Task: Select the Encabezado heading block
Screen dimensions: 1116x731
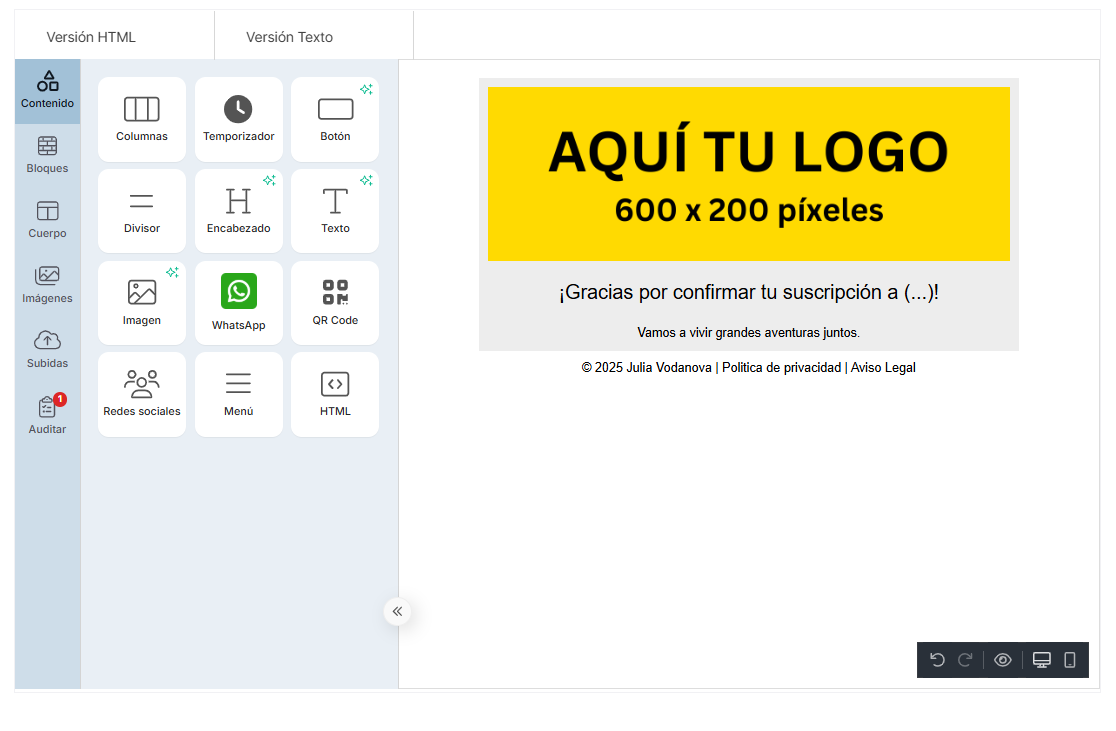Action: 238,211
